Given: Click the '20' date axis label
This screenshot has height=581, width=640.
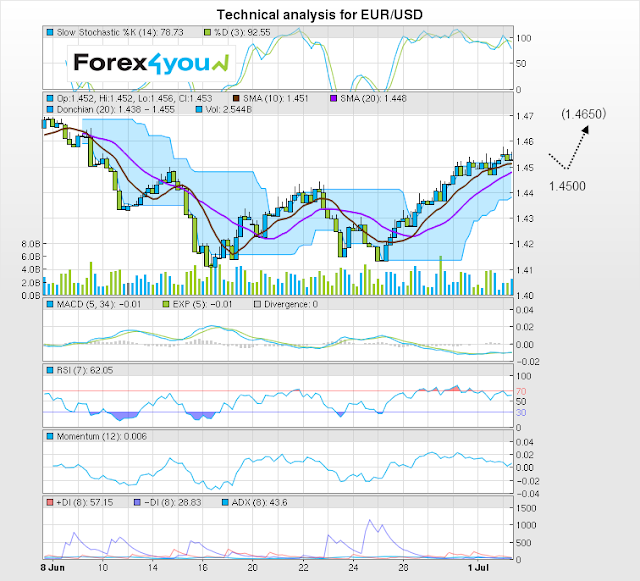Looking at the screenshot, I should 253,568.
